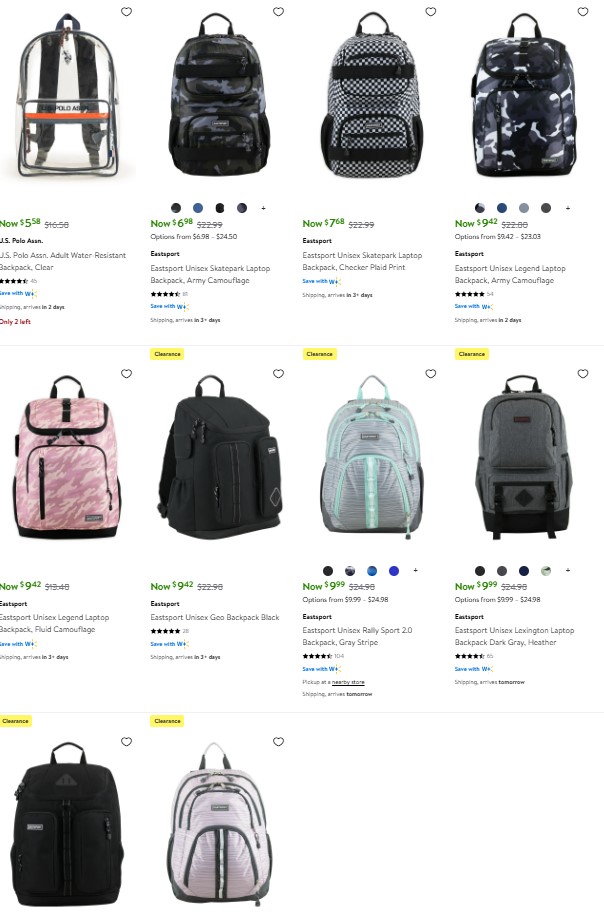This screenshot has width=604, height=914.
Task: Show more color options for Rally Sport backpack
Action: pyautogui.click(x=416, y=571)
